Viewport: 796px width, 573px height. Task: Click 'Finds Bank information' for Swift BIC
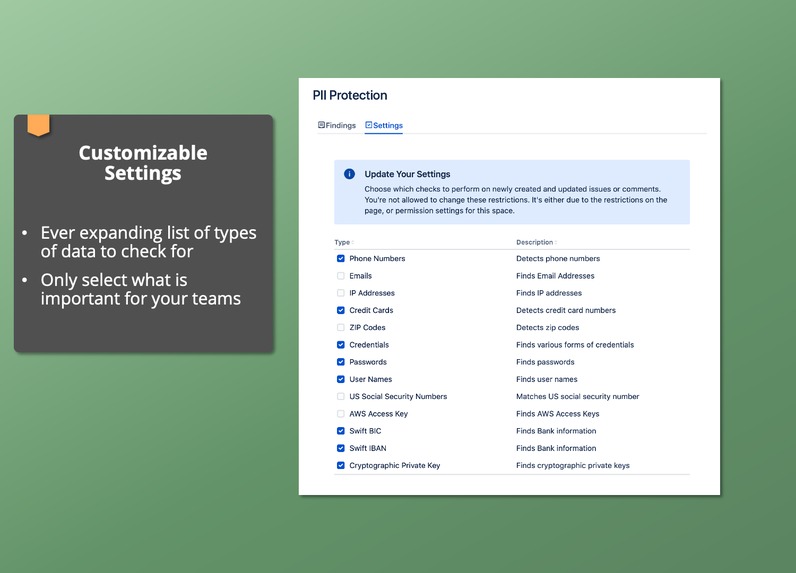[x=556, y=431]
